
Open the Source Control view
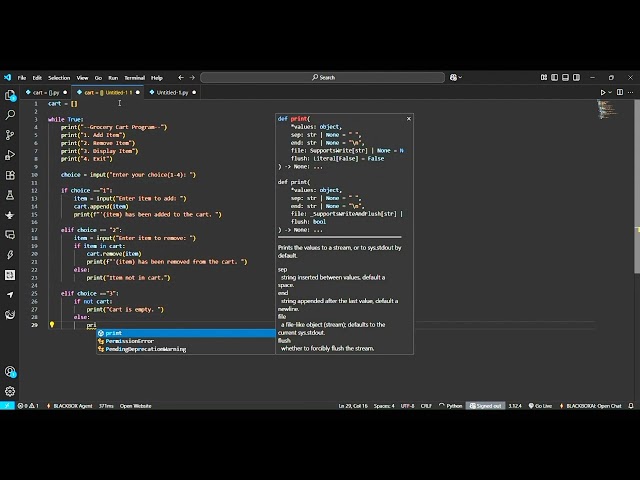coord(10,135)
